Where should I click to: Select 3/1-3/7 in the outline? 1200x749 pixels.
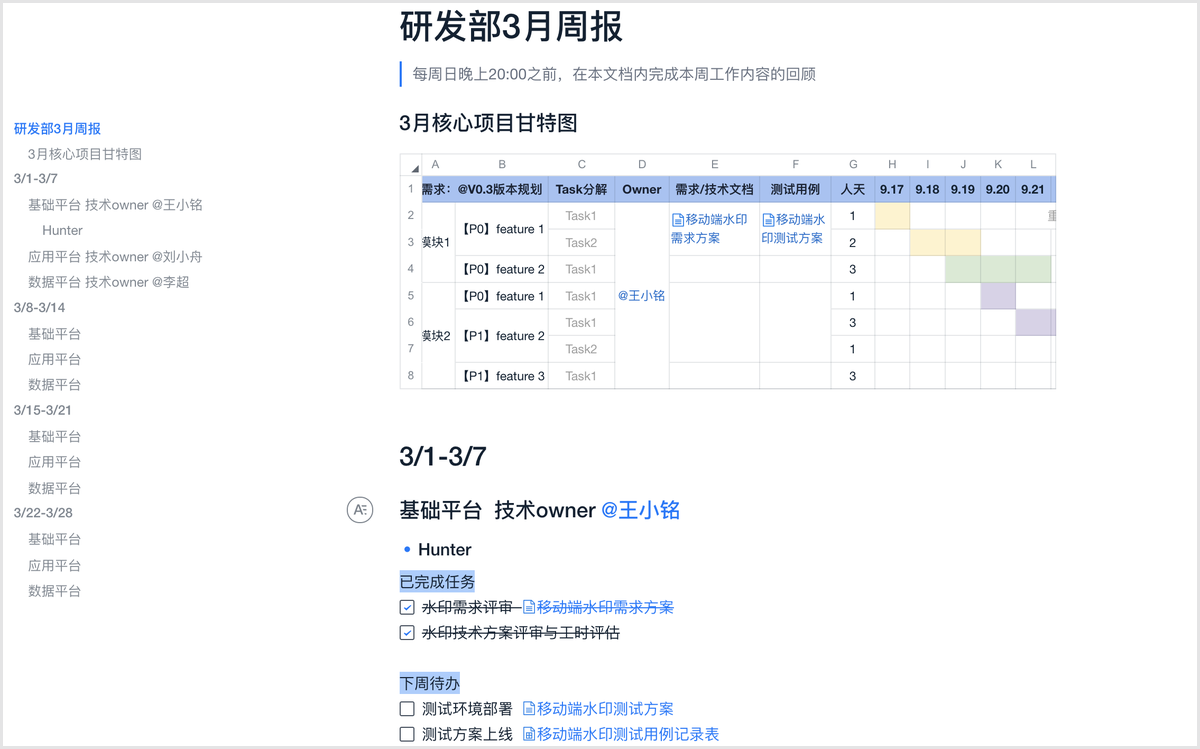coord(36,179)
